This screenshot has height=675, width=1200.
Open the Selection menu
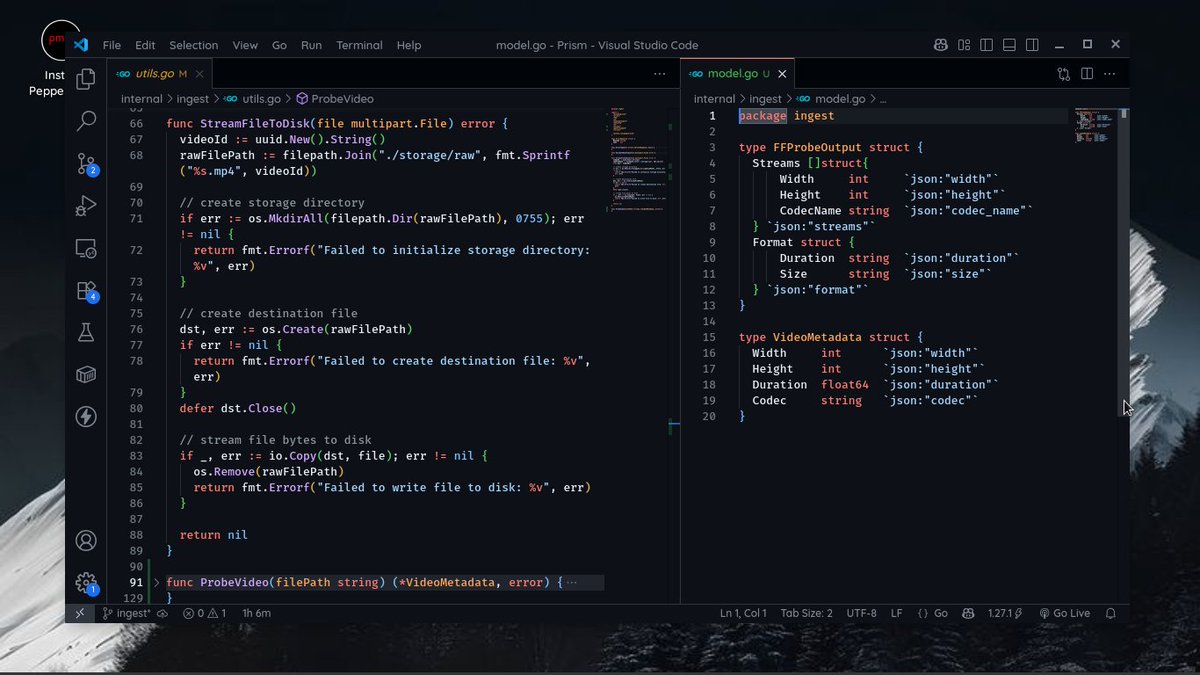point(193,45)
